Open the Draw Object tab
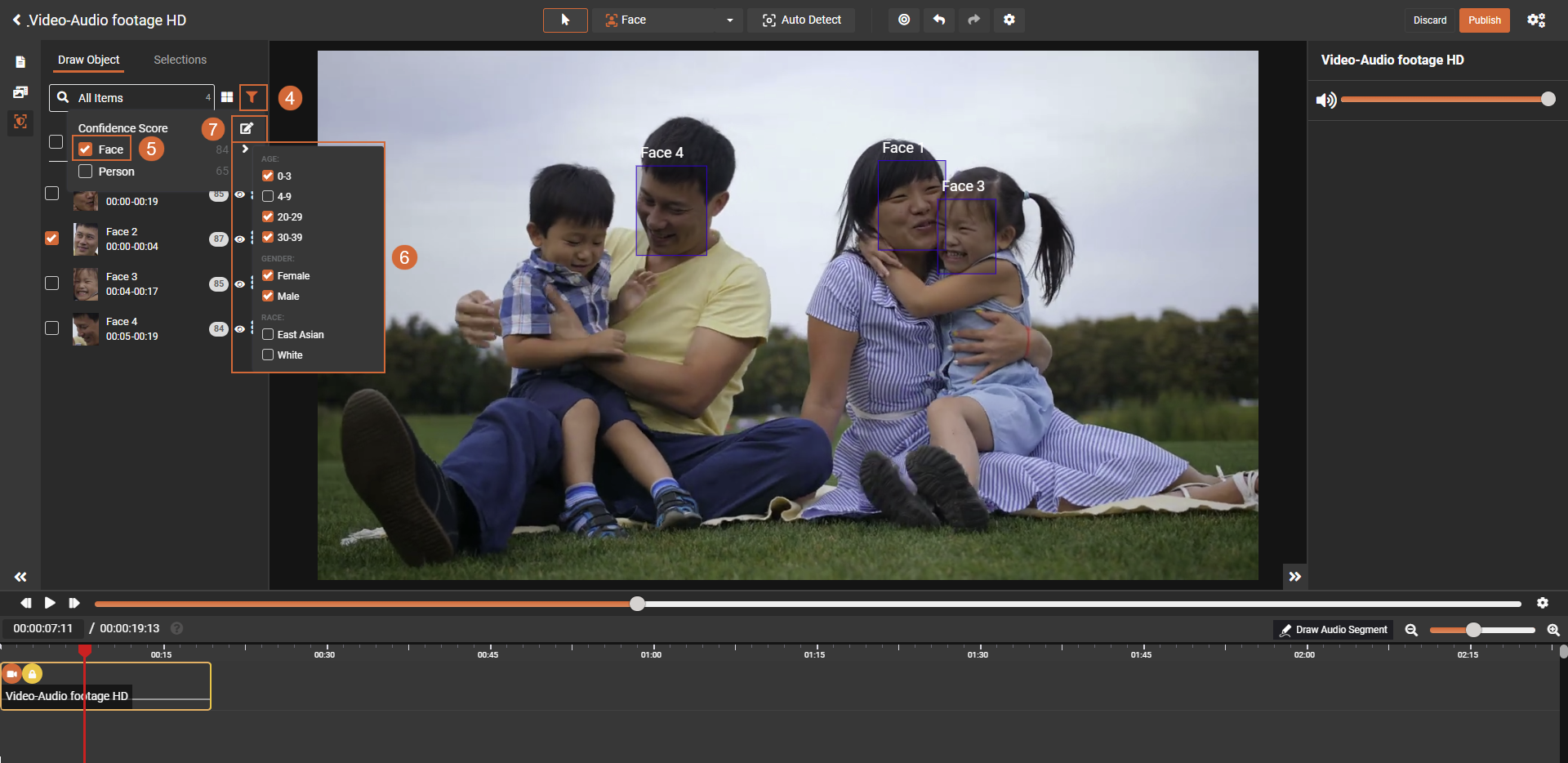This screenshot has height=763, width=1568. [x=88, y=60]
